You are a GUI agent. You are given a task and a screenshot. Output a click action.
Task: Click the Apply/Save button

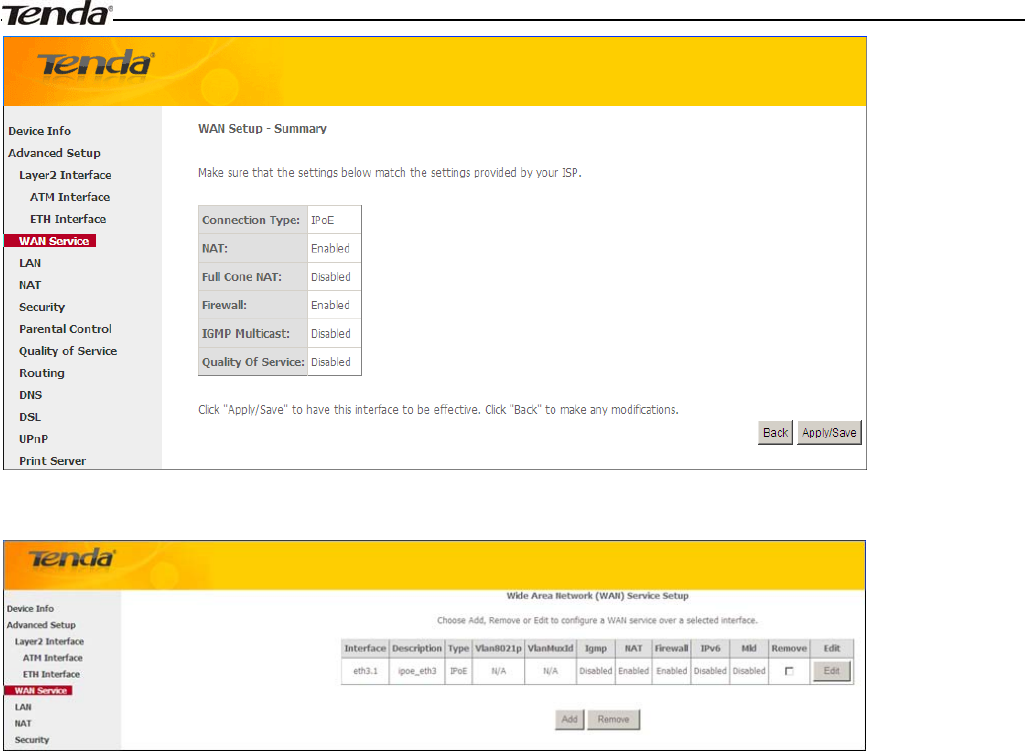(829, 433)
